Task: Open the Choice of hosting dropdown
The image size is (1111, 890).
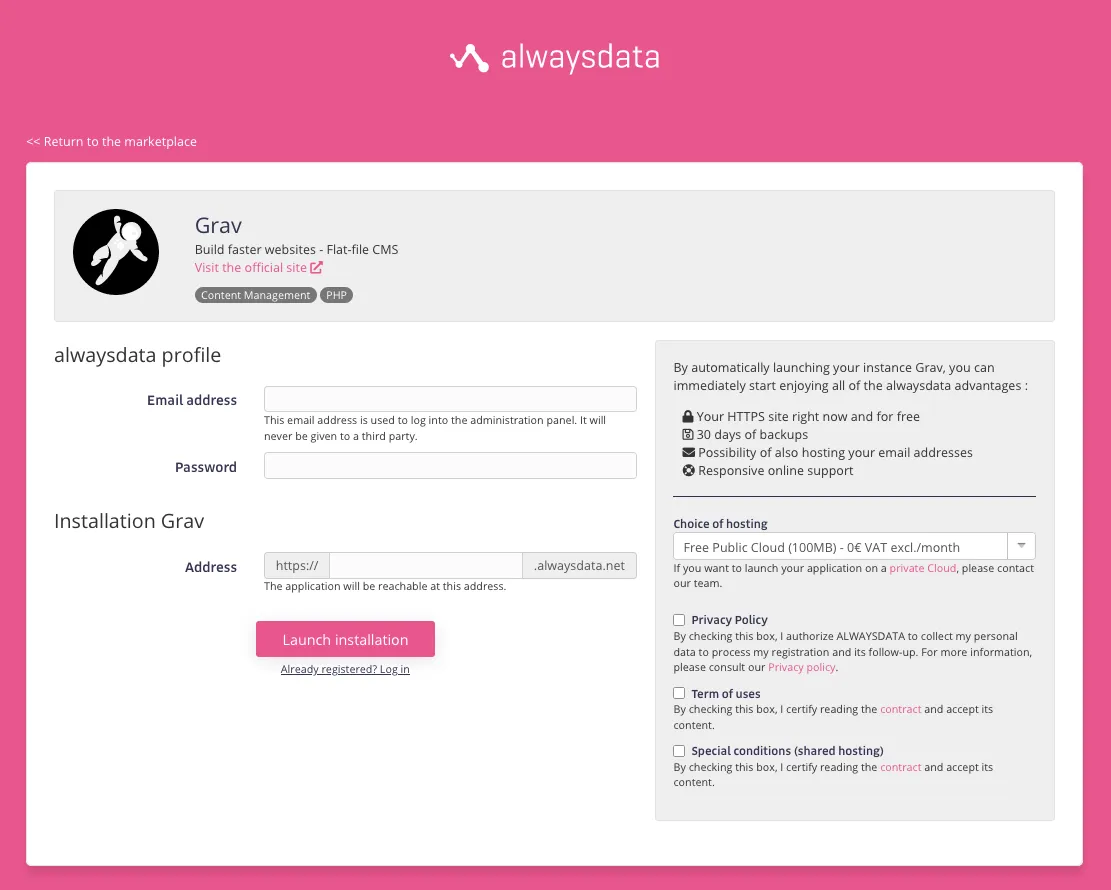Action: point(854,546)
